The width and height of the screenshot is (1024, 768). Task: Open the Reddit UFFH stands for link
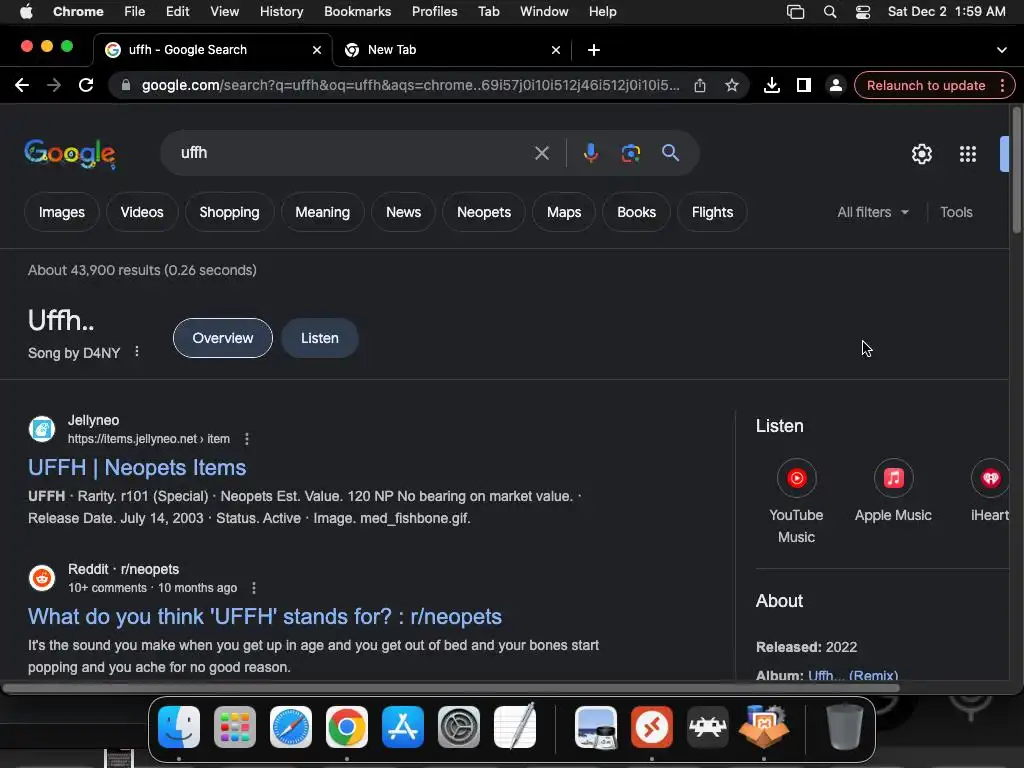(264, 616)
